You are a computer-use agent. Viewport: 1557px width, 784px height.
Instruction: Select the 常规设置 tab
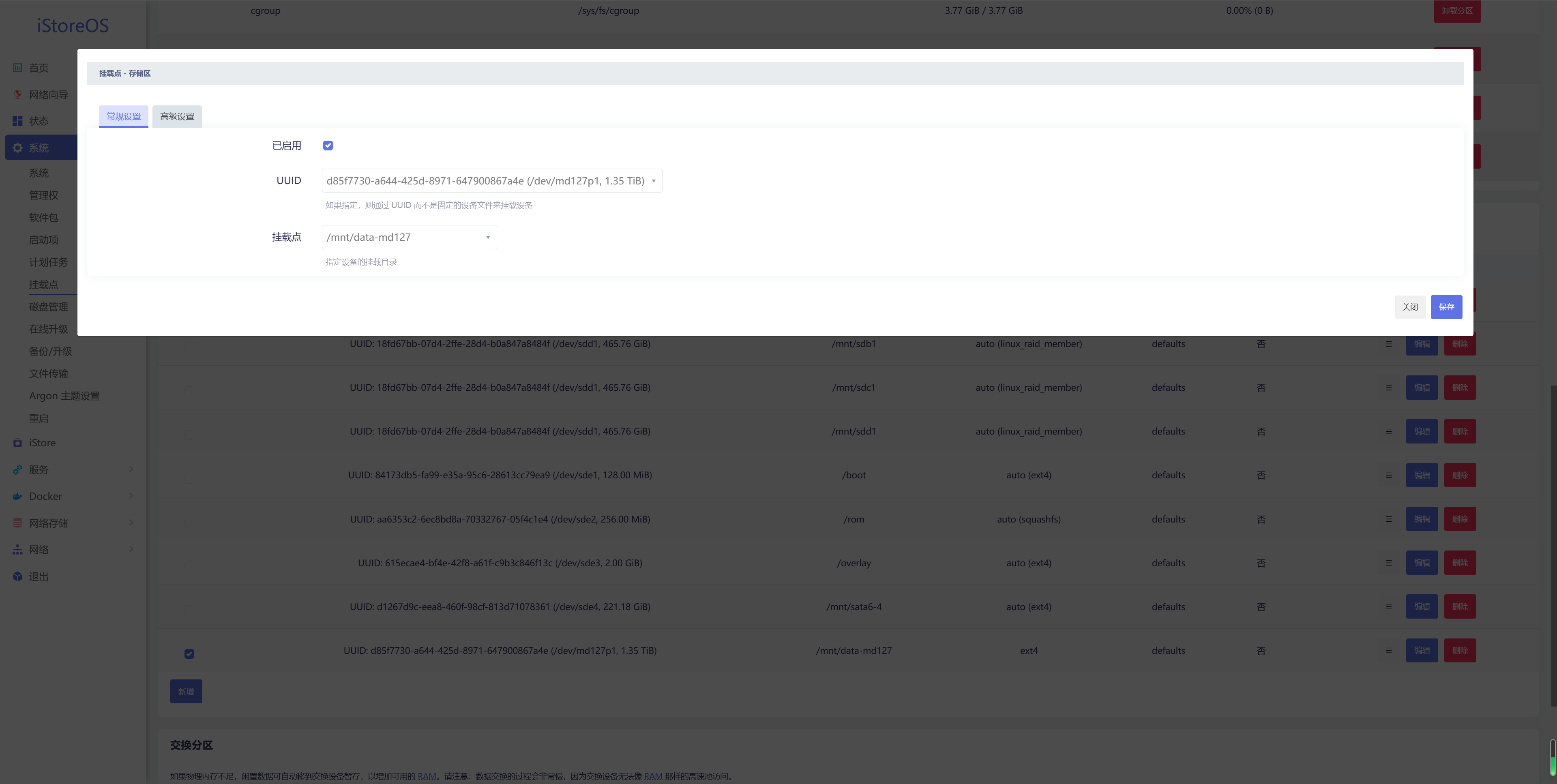[123, 116]
